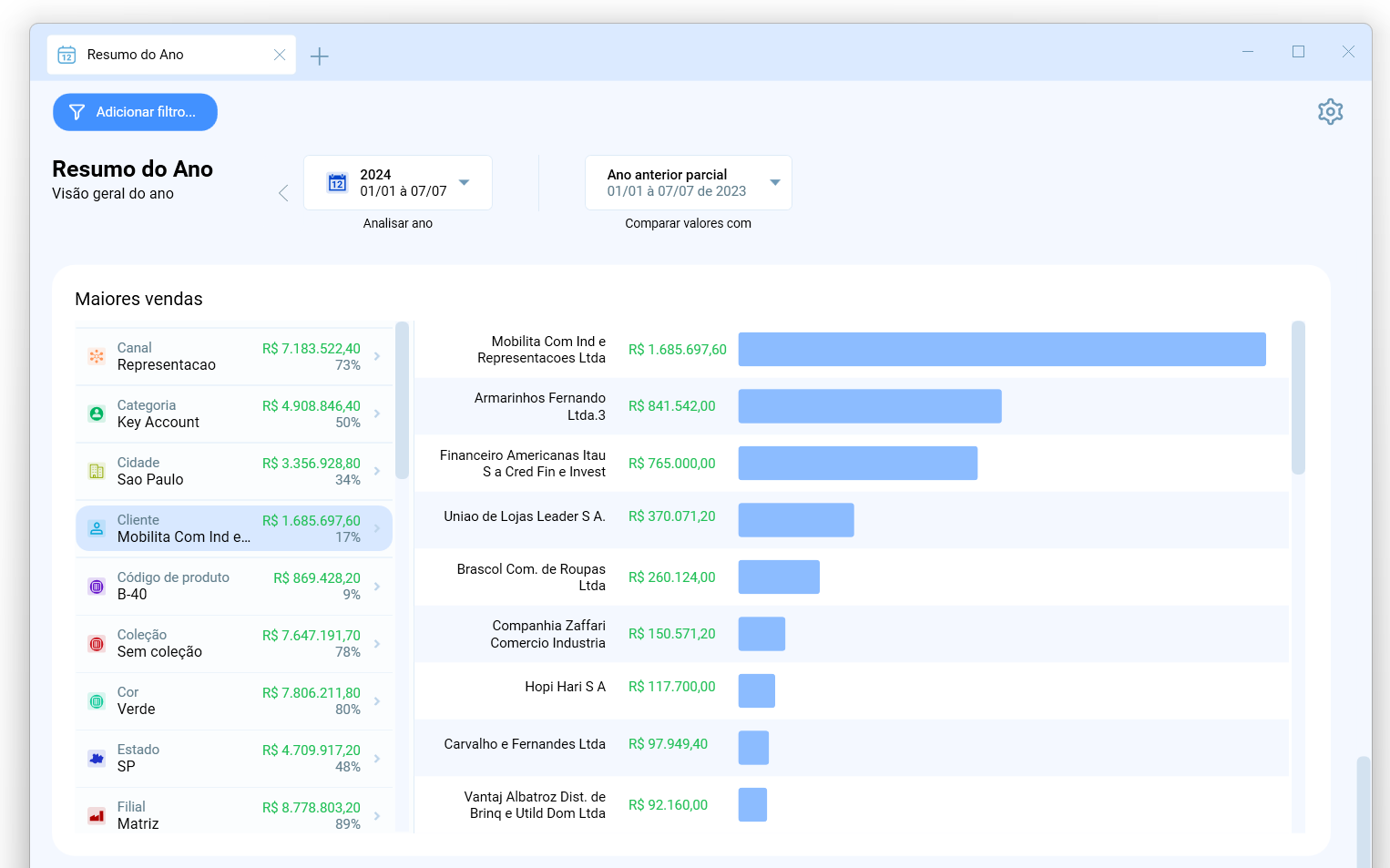Click the Armarinhos Fernando bar
The width and height of the screenshot is (1390, 868).
[870, 406]
